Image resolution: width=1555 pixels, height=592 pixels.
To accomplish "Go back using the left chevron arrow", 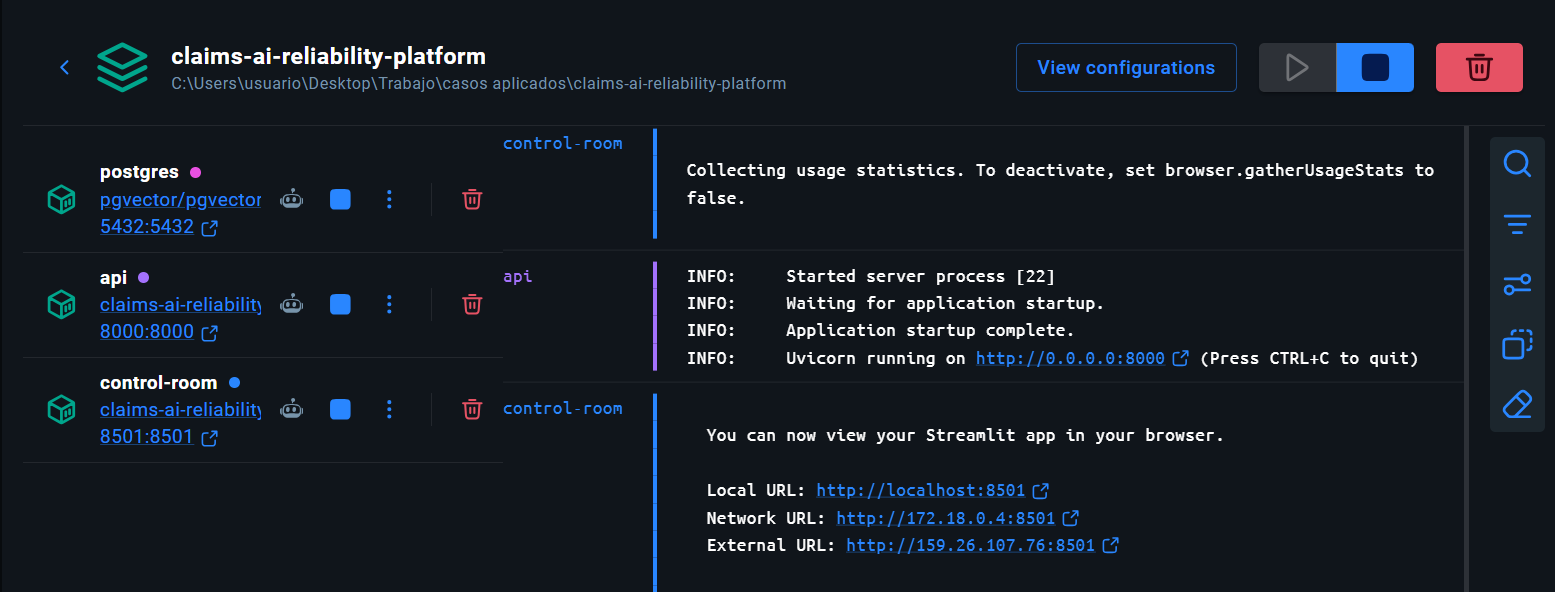I will 64,67.
